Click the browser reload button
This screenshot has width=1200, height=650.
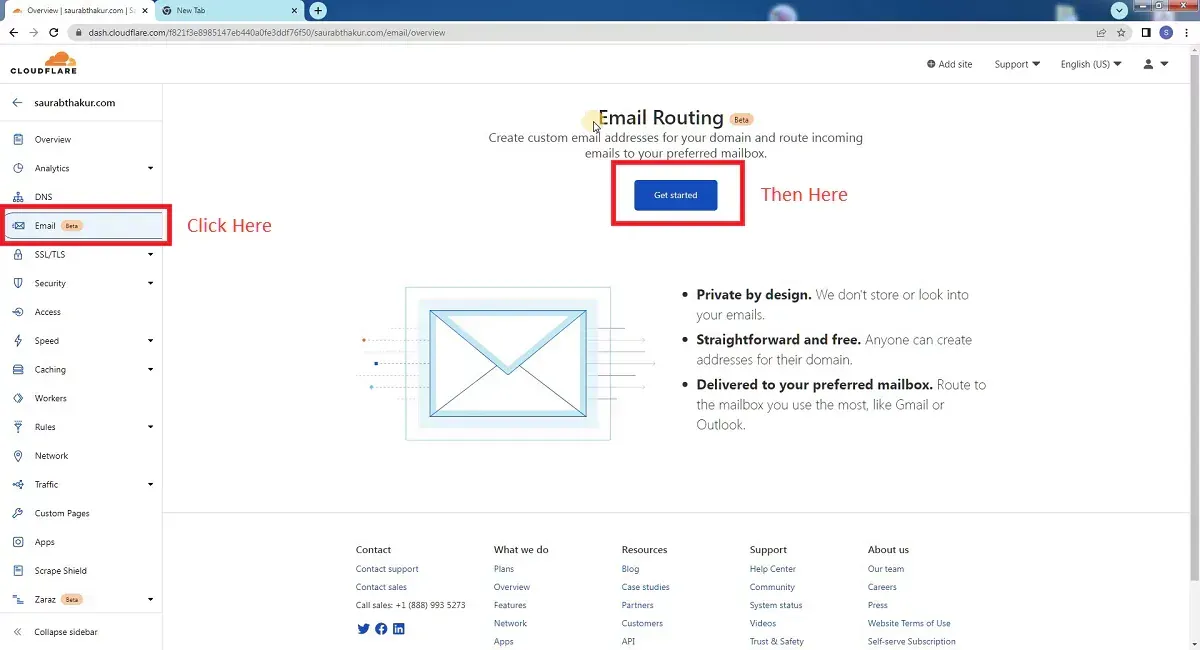(x=54, y=32)
